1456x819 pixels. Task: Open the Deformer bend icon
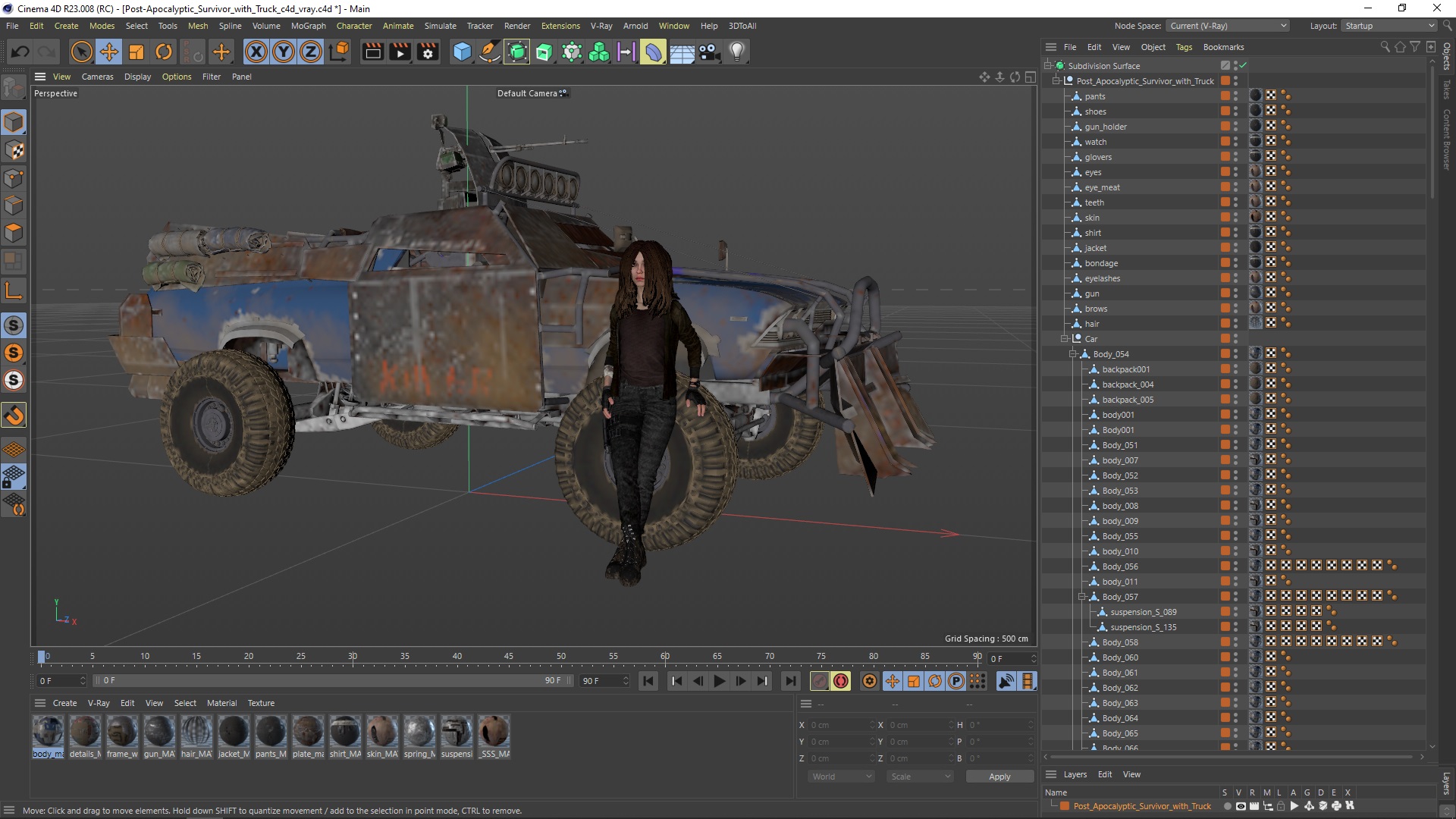tap(653, 52)
